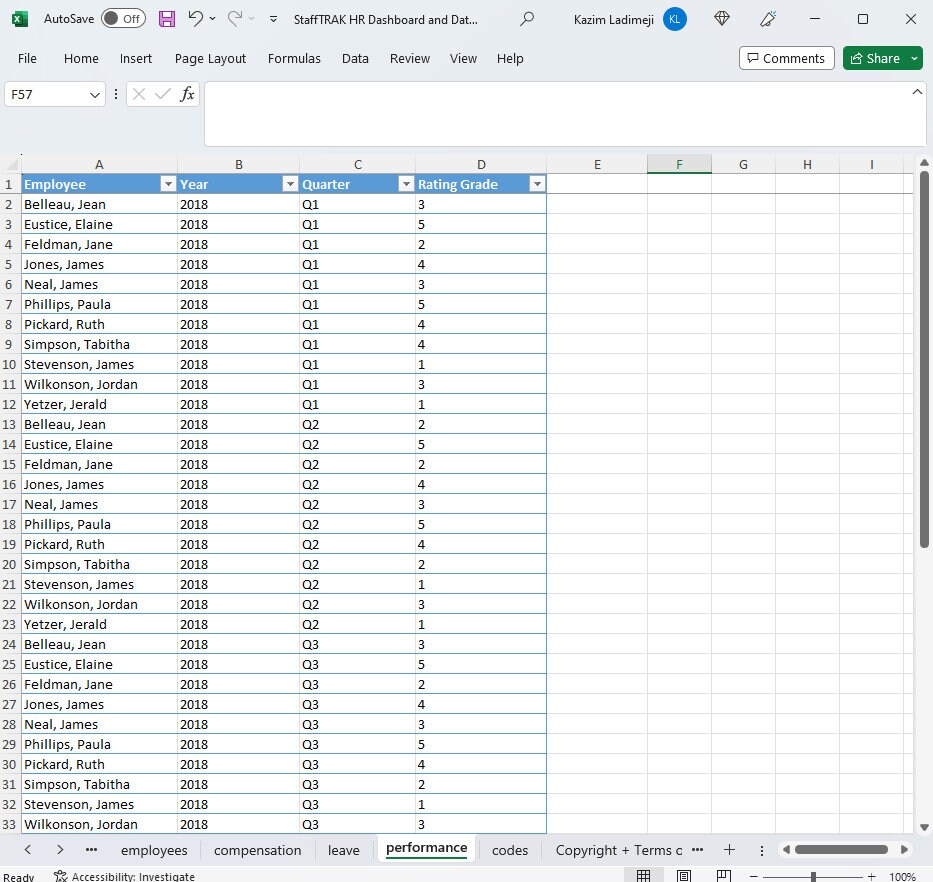Switch to the compensation sheet tab
Screen dimensions: 933x882
tap(257, 850)
